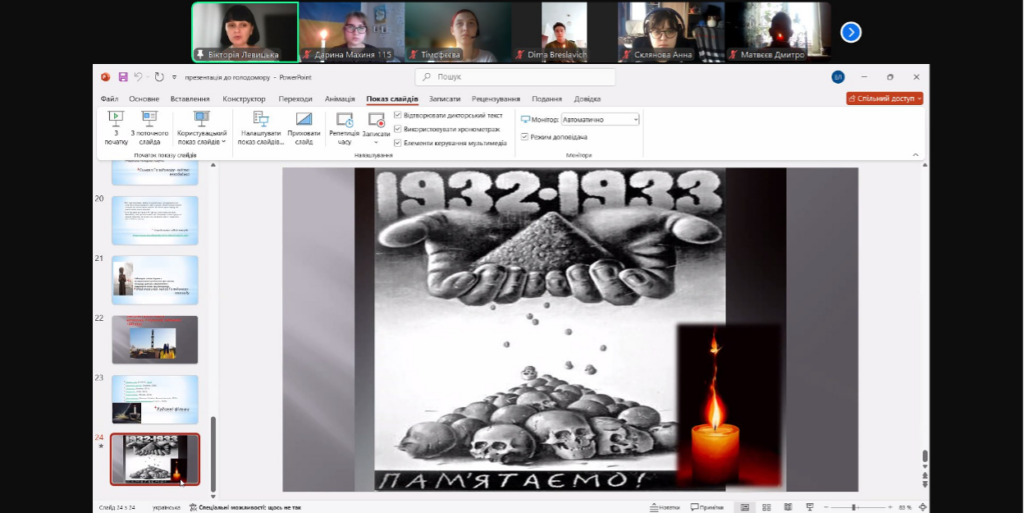Image resolution: width=1024 pixels, height=513 pixels.
Task: Open Користувацький показ слайдів dropdown
Action: (202, 128)
